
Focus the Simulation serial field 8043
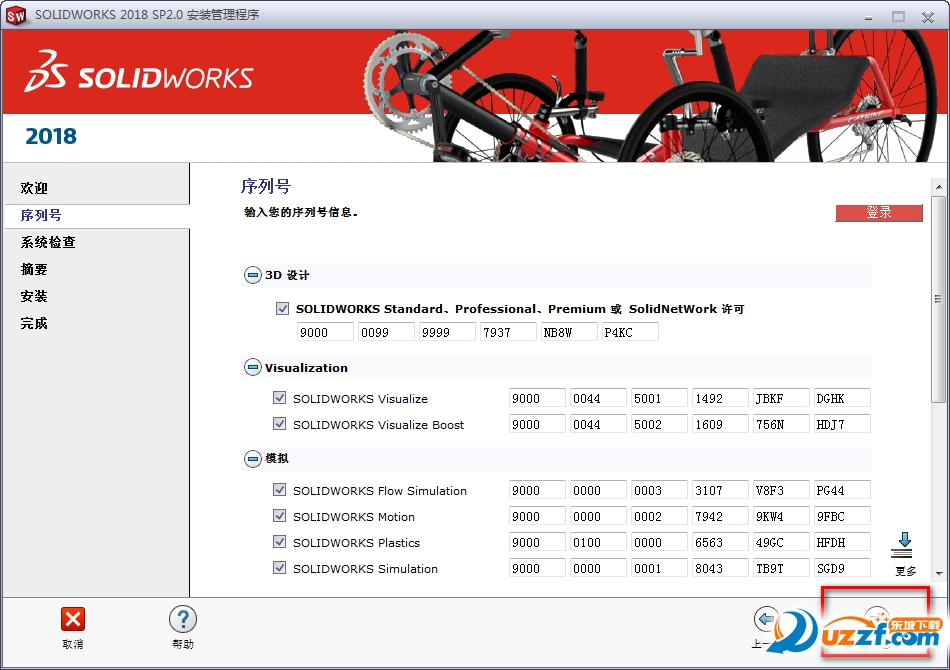[720, 568]
